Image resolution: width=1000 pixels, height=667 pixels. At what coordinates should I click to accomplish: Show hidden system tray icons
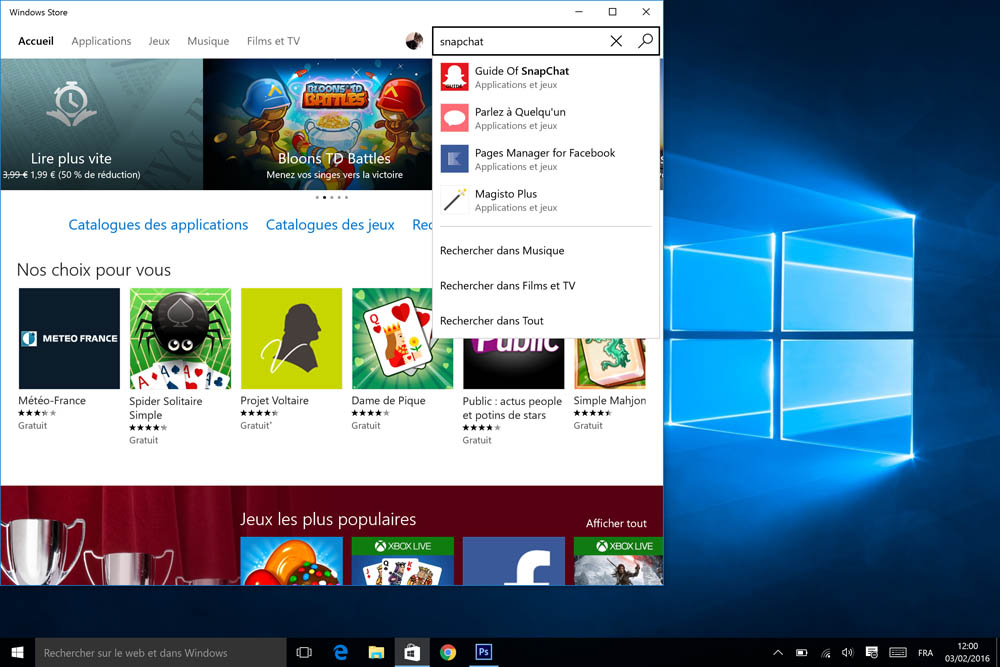tap(778, 652)
